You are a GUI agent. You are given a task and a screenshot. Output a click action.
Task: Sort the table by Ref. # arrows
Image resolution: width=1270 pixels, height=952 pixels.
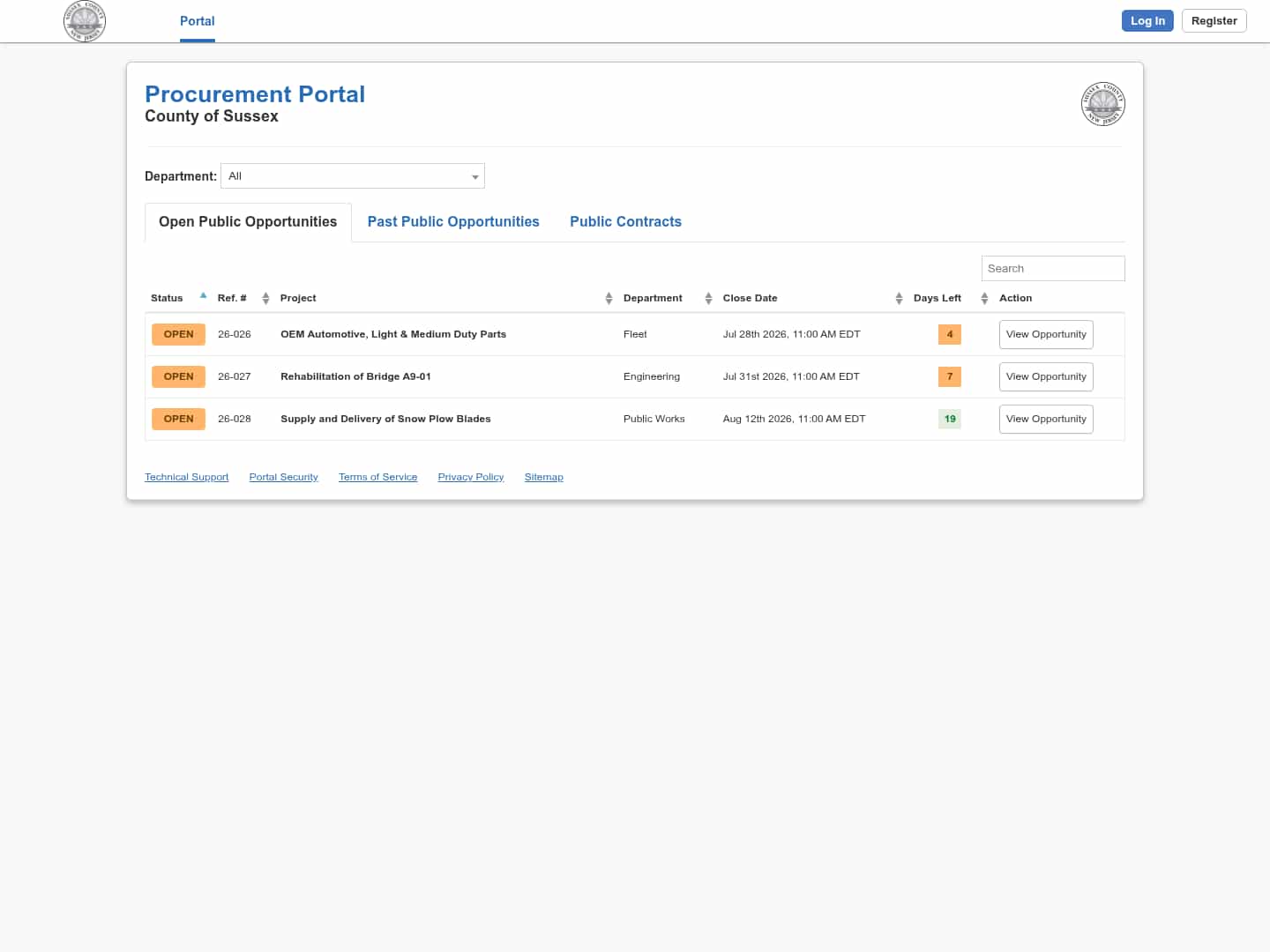tap(265, 299)
